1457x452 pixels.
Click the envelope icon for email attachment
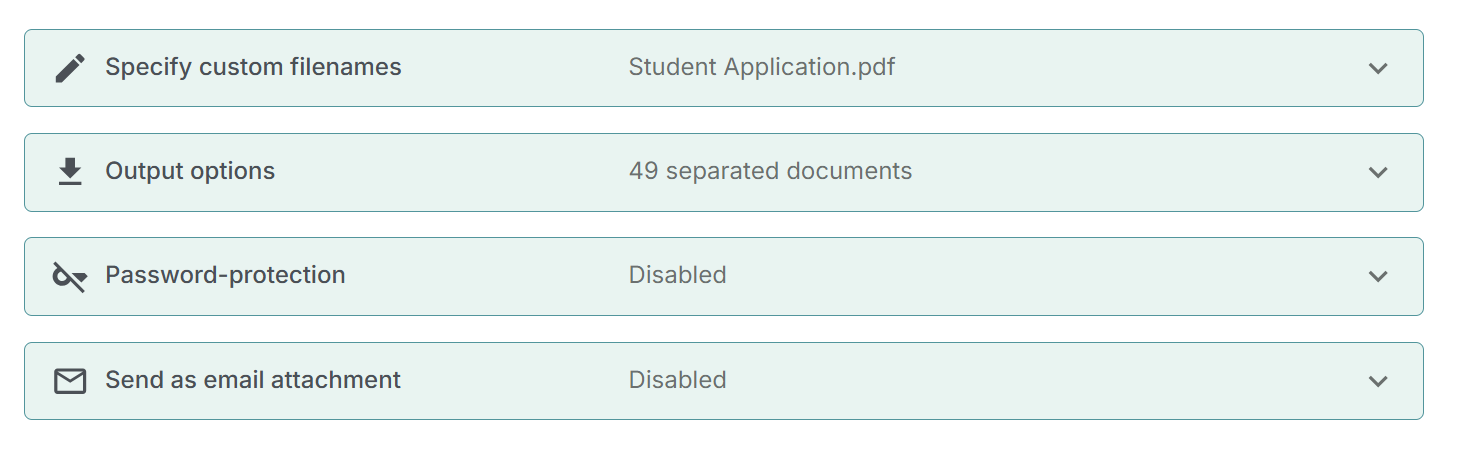point(70,381)
